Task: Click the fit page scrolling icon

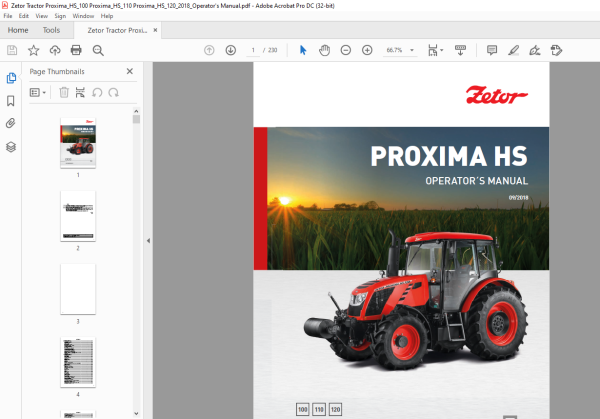Action: point(433,50)
